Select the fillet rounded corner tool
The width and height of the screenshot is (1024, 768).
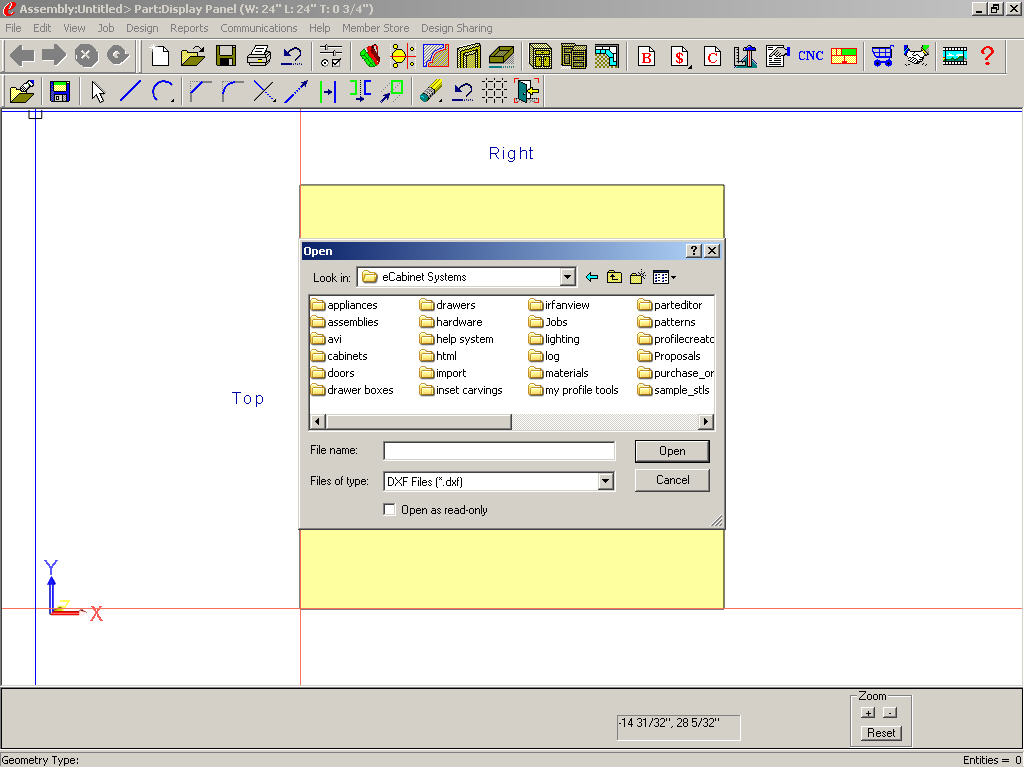pos(232,91)
